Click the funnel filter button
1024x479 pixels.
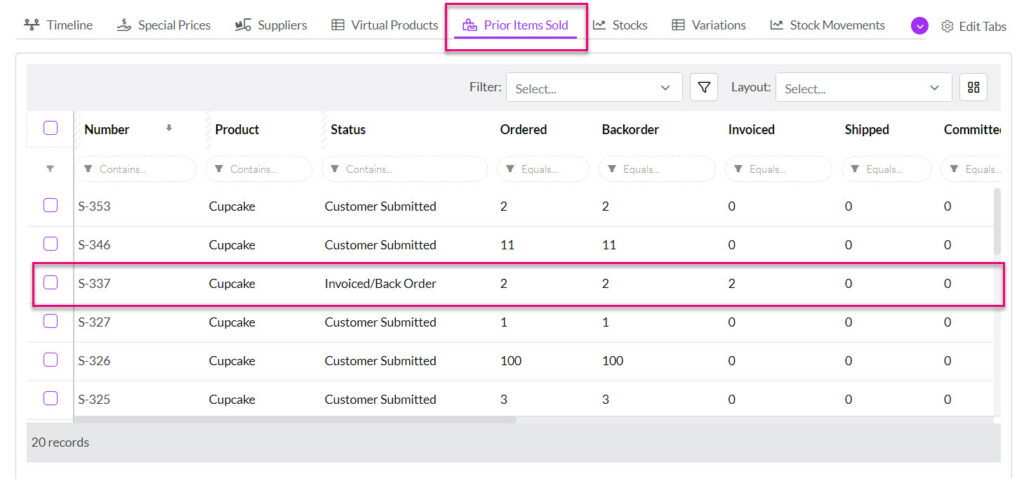(704, 87)
